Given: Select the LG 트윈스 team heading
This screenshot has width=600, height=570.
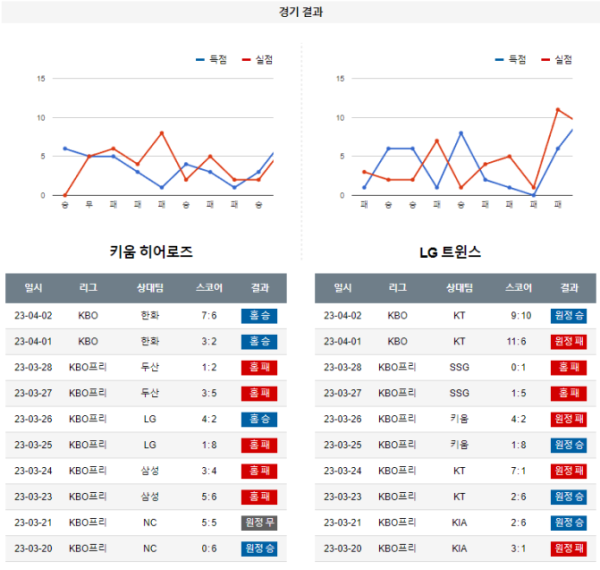Looking at the screenshot, I should click(450, 252).
